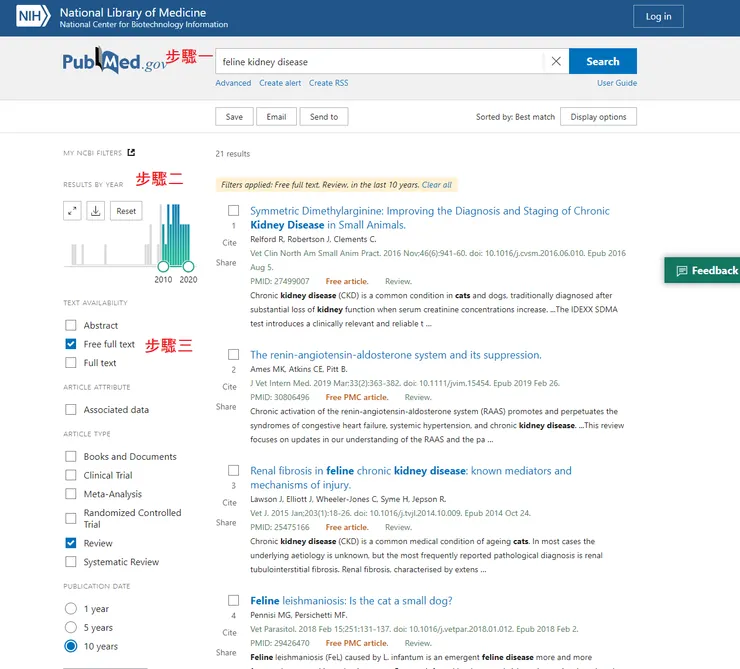740x669 pixels.
Task: Check the Clinical Trial filter
Action: (71, 475)
